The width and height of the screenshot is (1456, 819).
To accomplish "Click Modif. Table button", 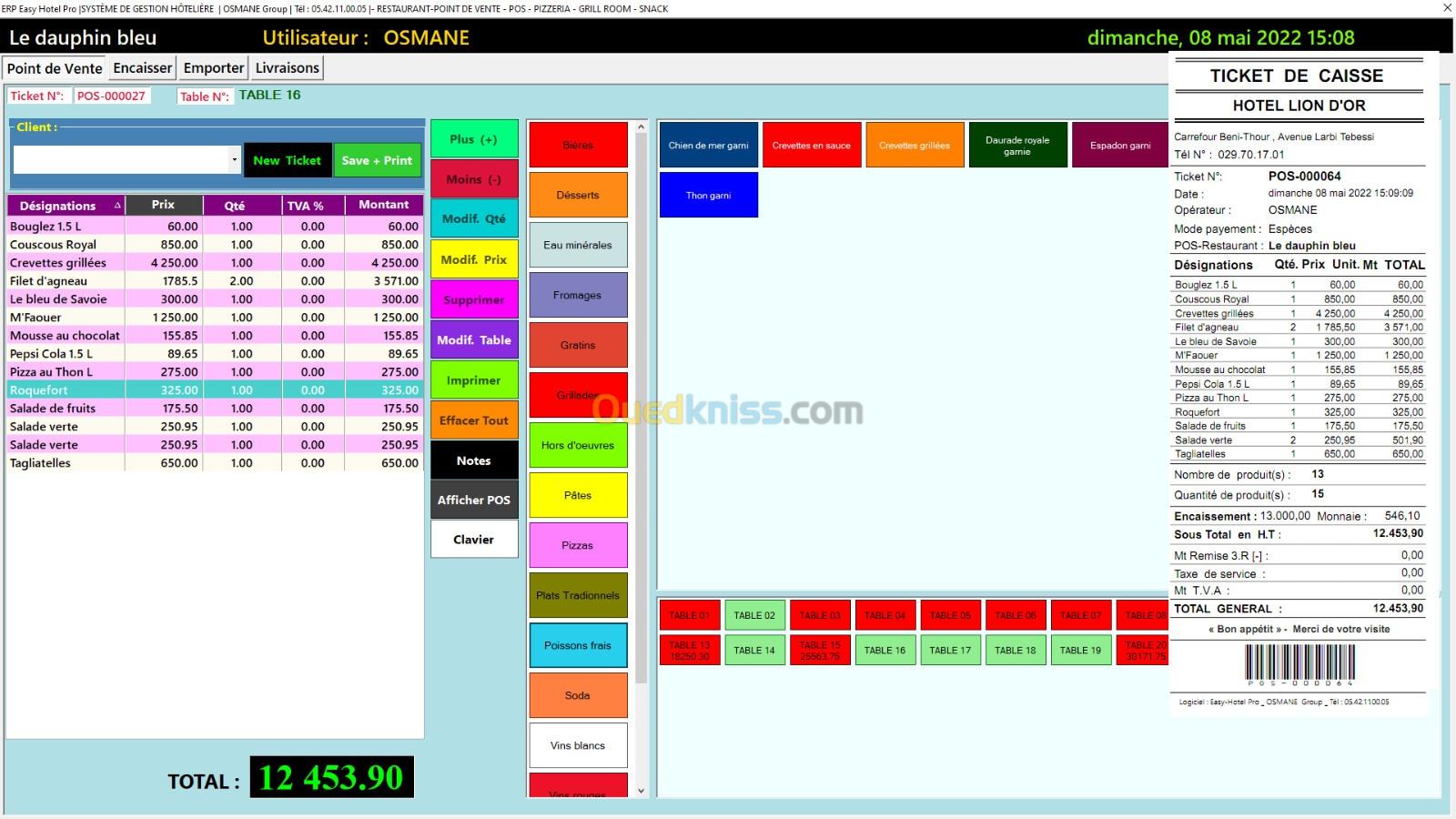I will (x=473, y=339).
